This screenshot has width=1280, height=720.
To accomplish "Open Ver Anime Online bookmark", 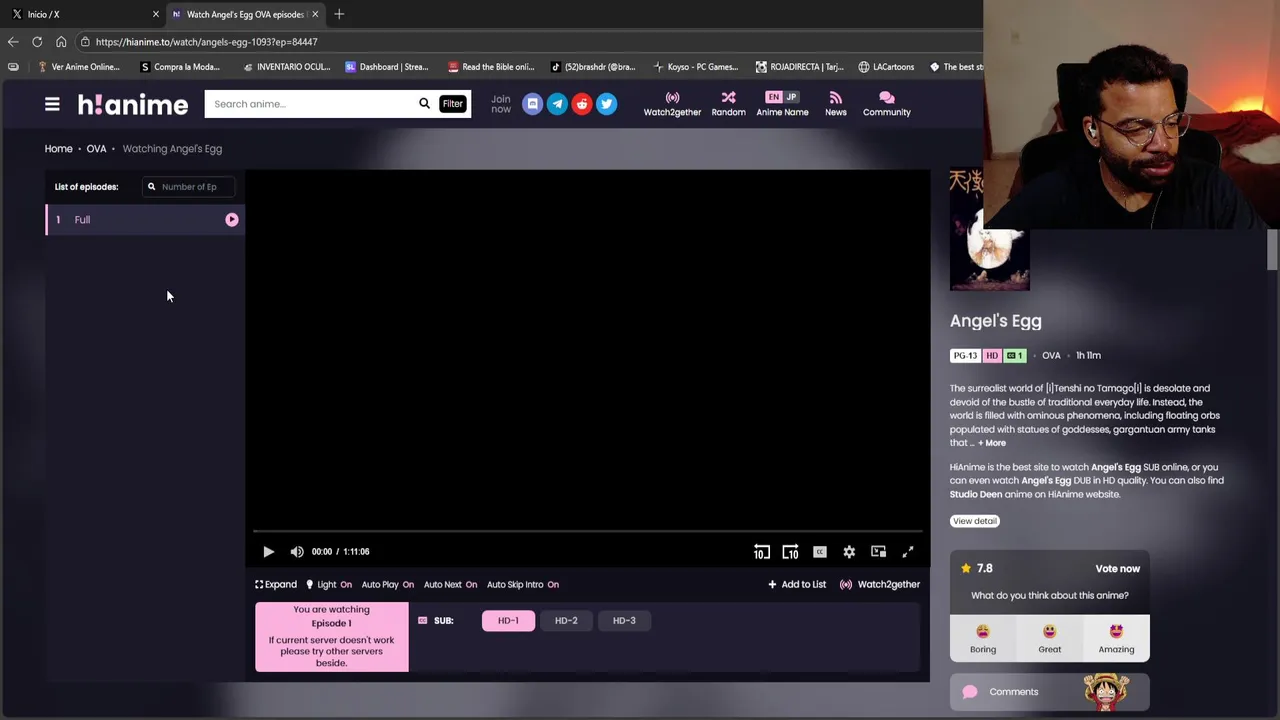I will pyautogui.click(x=79, y=67).
